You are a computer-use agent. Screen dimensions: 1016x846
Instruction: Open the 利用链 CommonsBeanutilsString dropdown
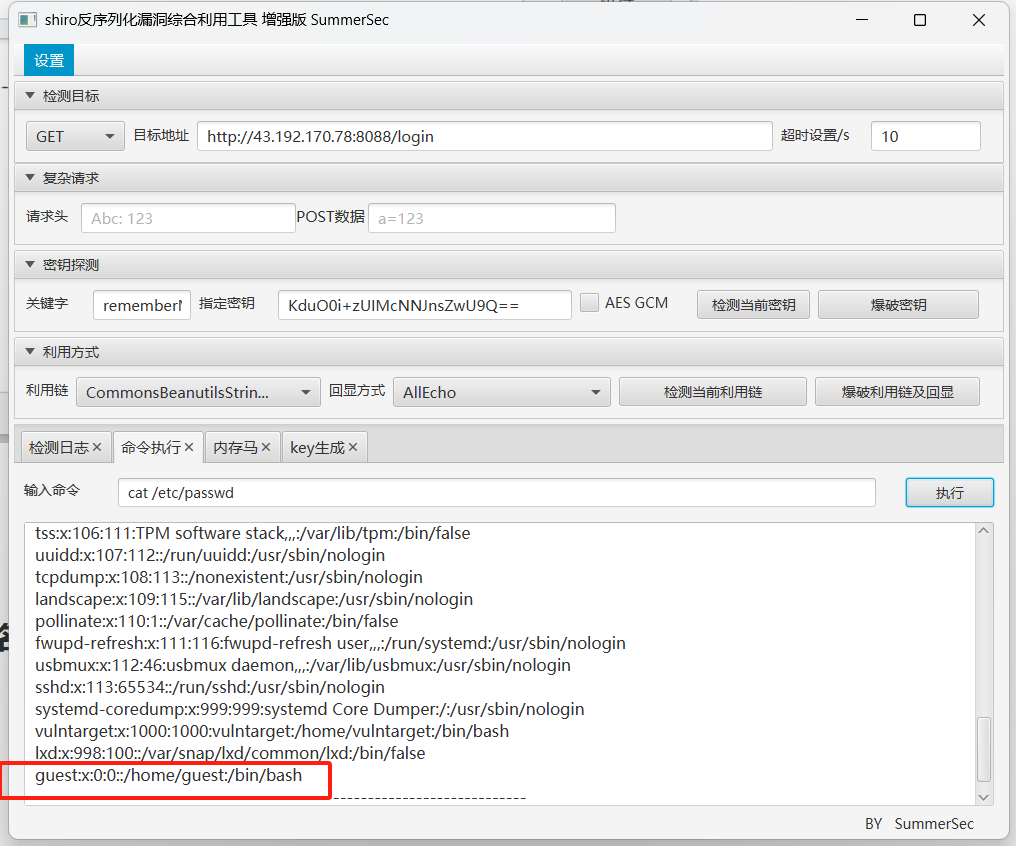[x=198, y=392]
